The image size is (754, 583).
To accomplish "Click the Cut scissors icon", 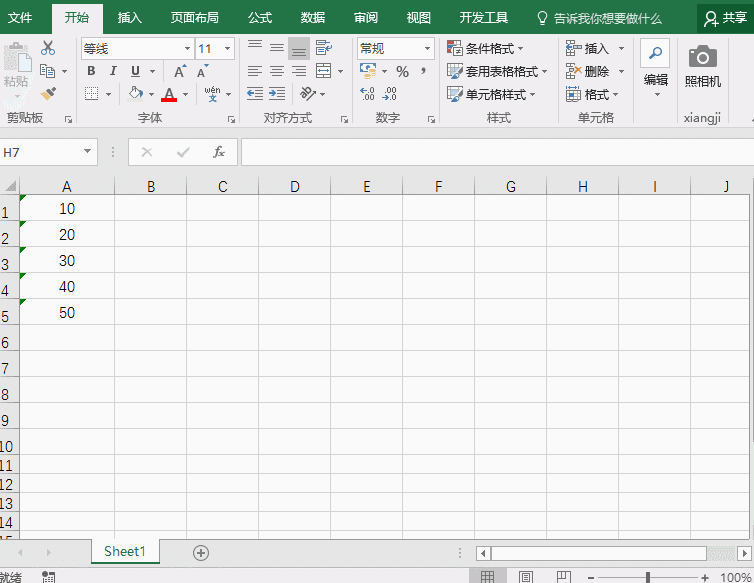I will (47, 48).
